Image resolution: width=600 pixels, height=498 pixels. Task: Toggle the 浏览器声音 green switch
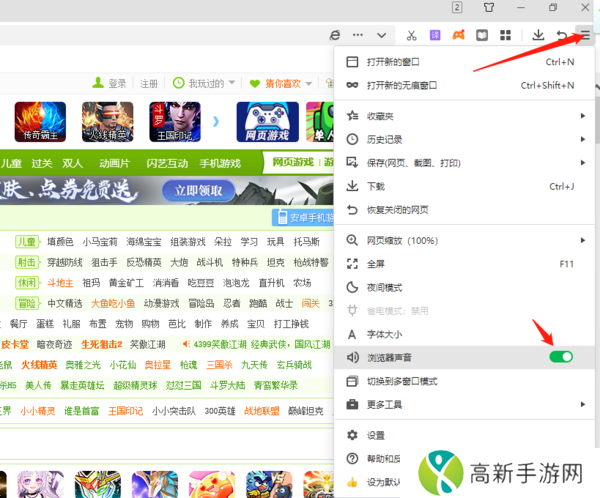point(561,357)
